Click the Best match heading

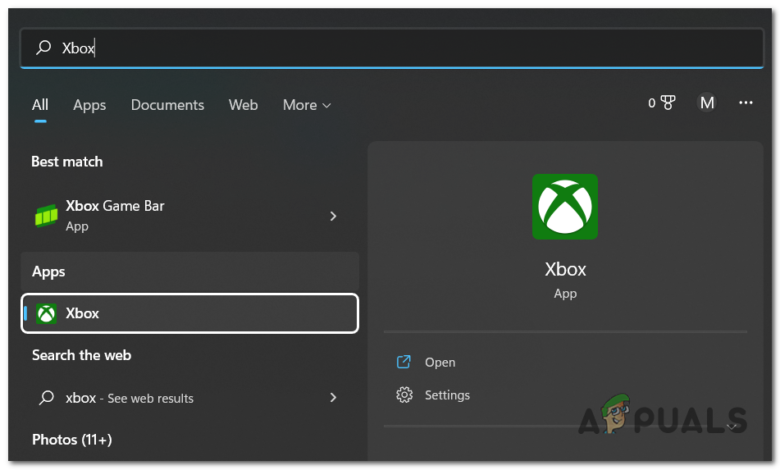(x=67, y=162)
